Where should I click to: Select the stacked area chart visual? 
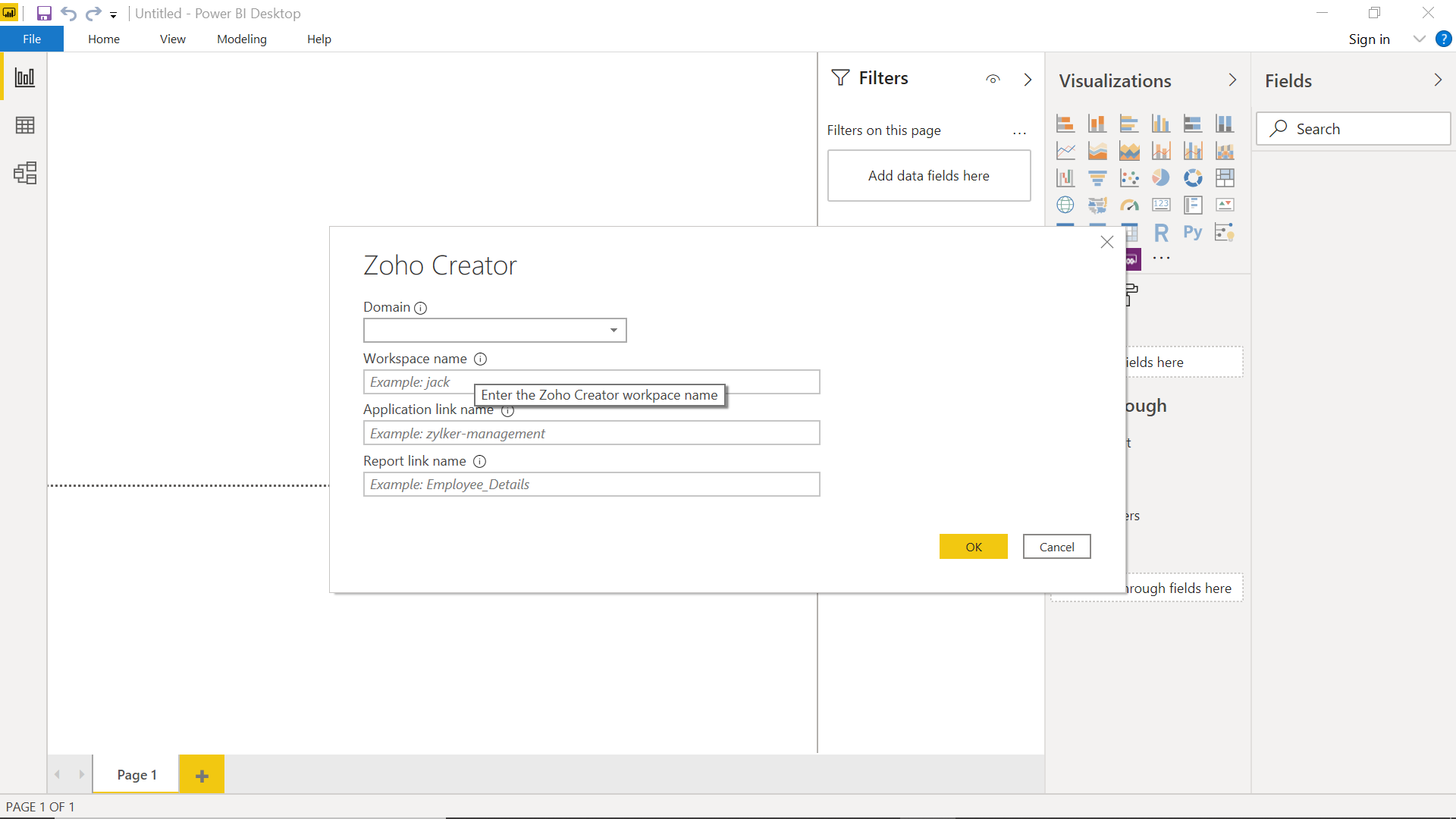[1129, 151]
